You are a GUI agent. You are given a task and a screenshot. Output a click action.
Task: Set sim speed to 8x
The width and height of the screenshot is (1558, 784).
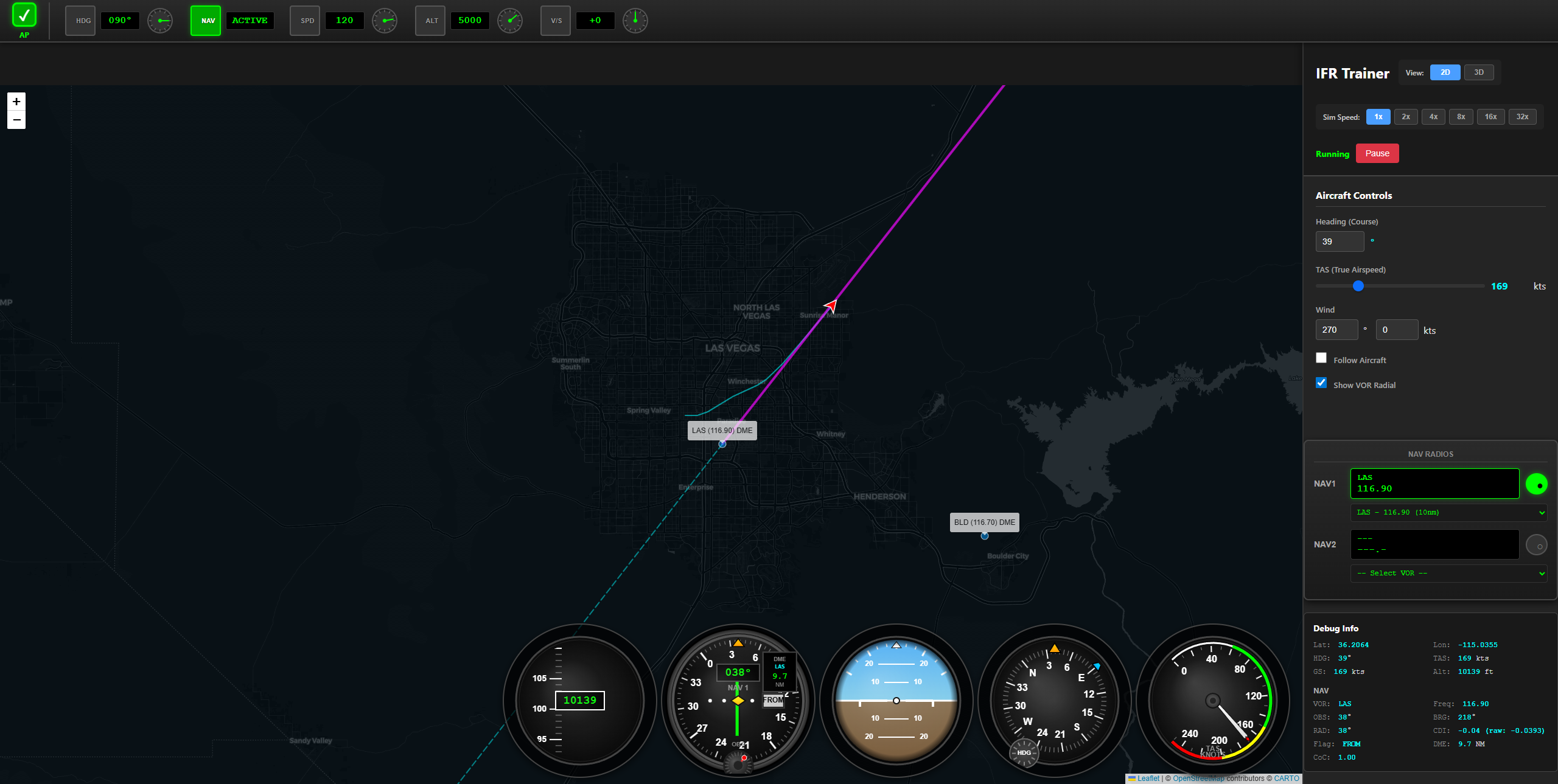(1461, 116)
